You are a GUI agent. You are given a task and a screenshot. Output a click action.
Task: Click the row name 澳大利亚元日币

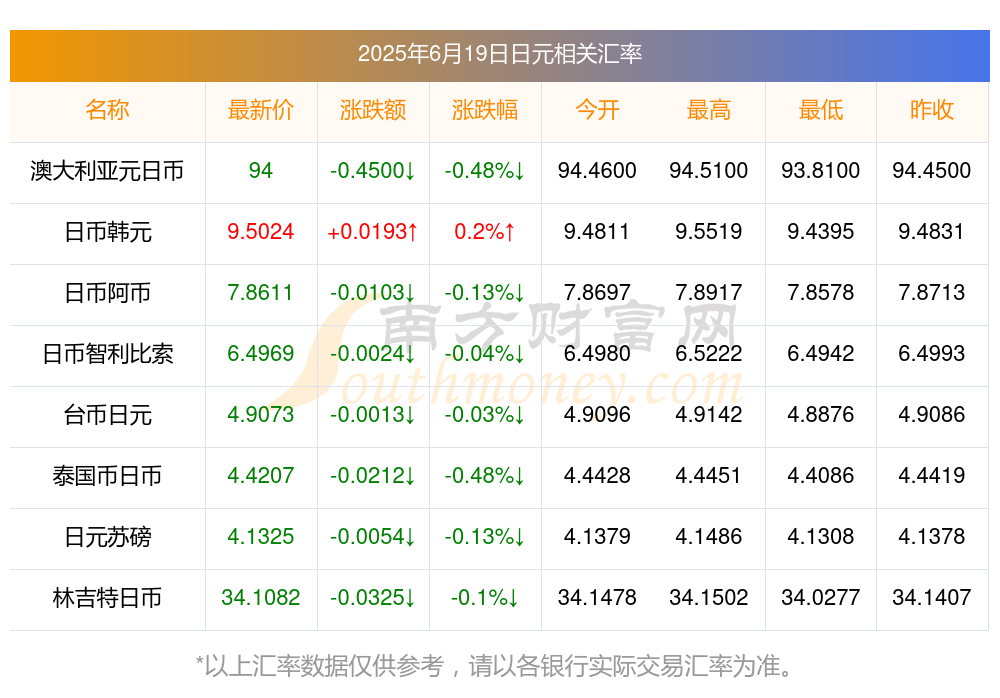pos(107,171)
